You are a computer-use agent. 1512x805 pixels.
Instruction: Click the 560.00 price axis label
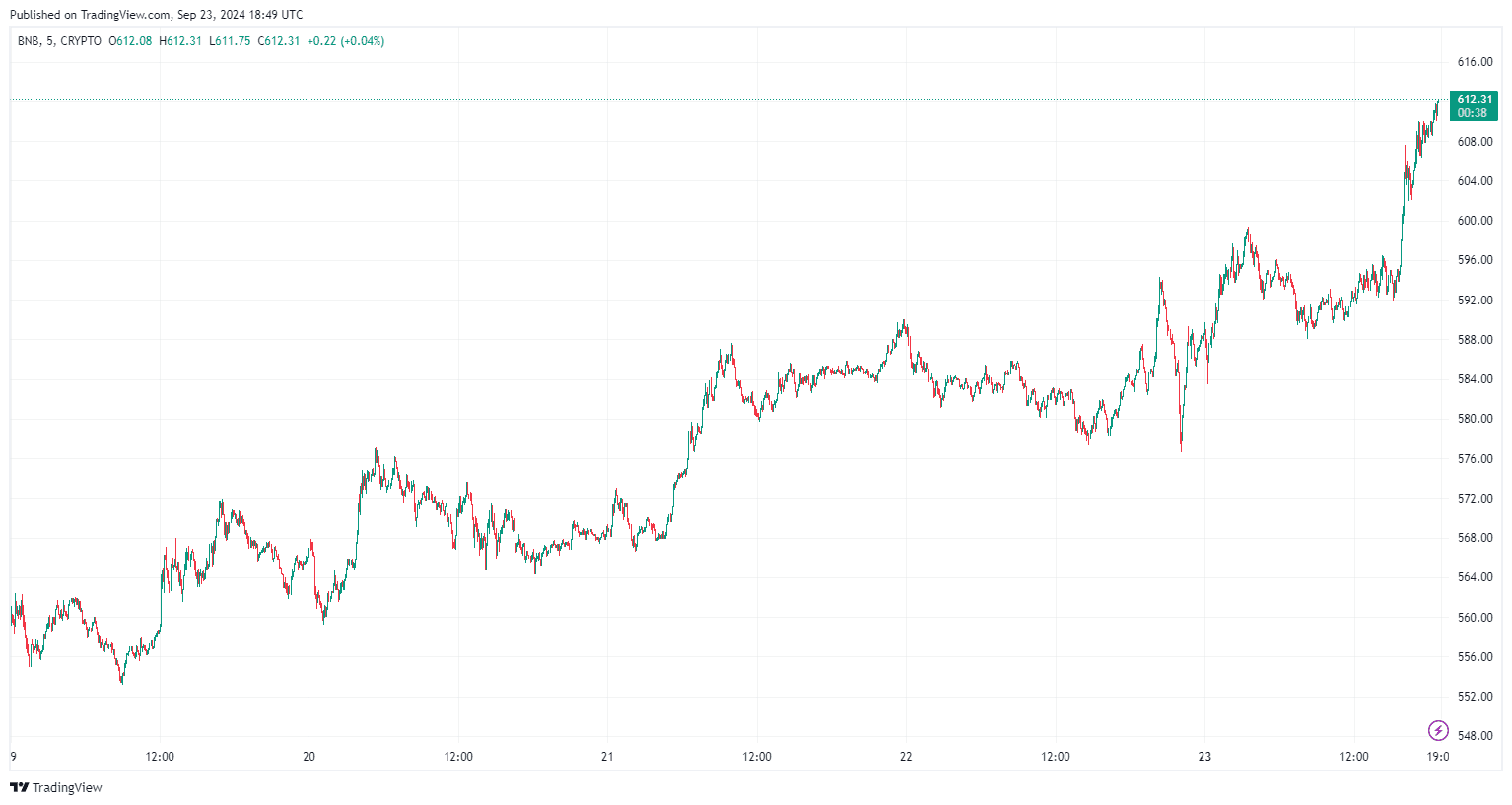[1475, 618]
